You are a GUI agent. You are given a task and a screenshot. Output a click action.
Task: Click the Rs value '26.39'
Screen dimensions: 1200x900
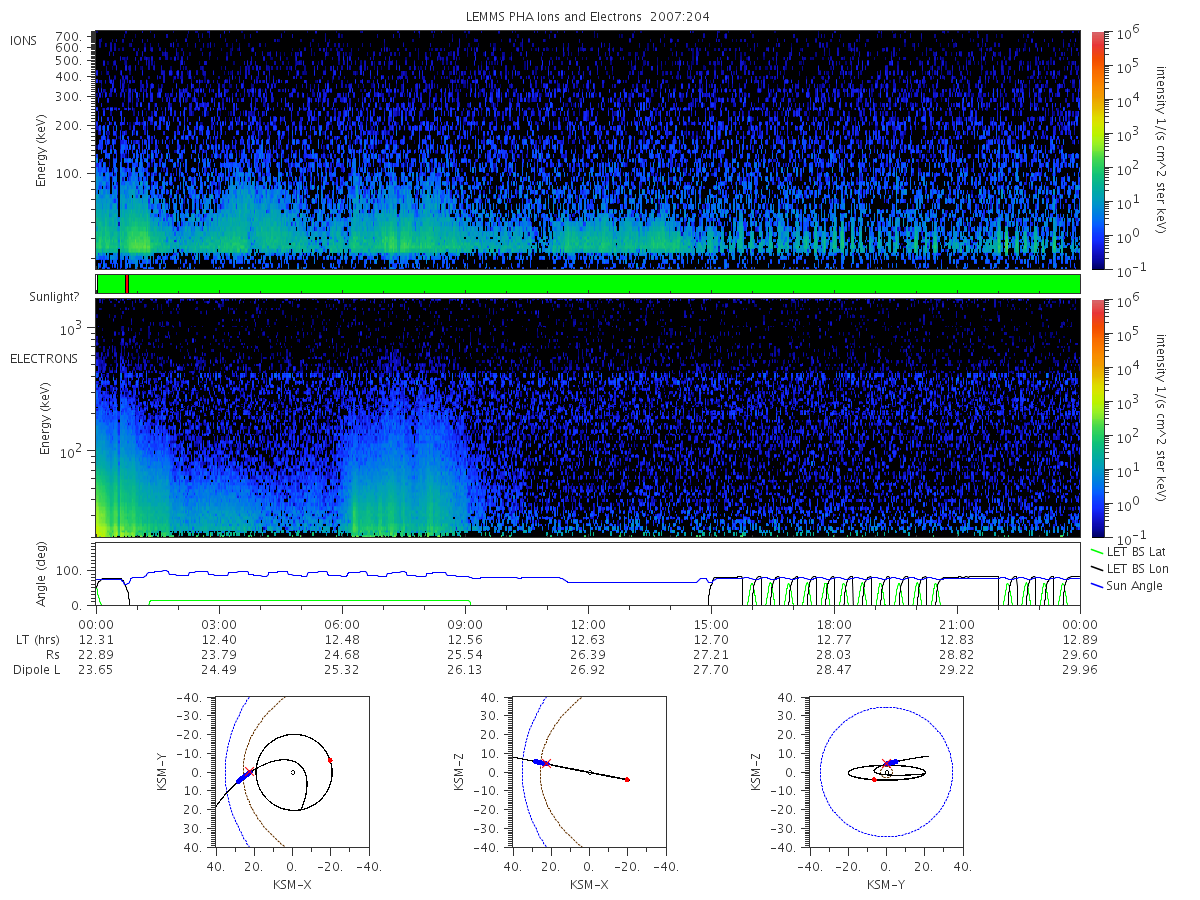pos(588,655)
